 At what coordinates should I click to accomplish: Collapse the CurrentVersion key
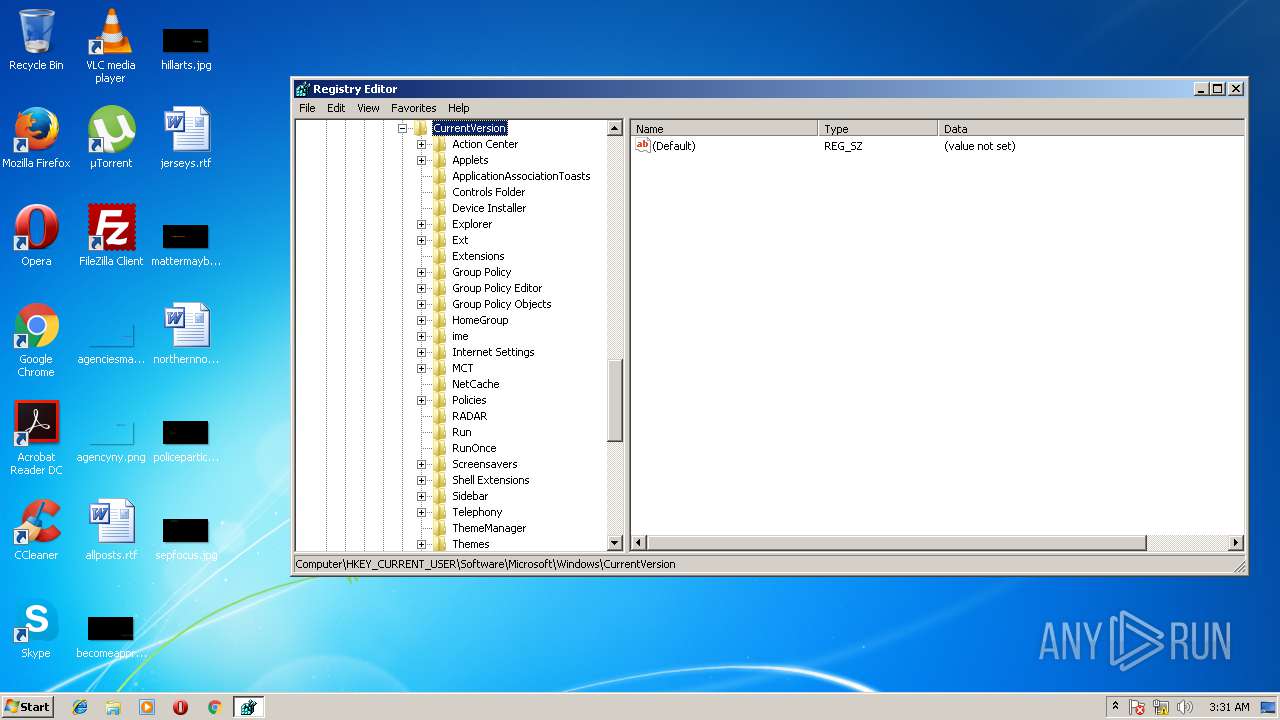pos(402,128)
